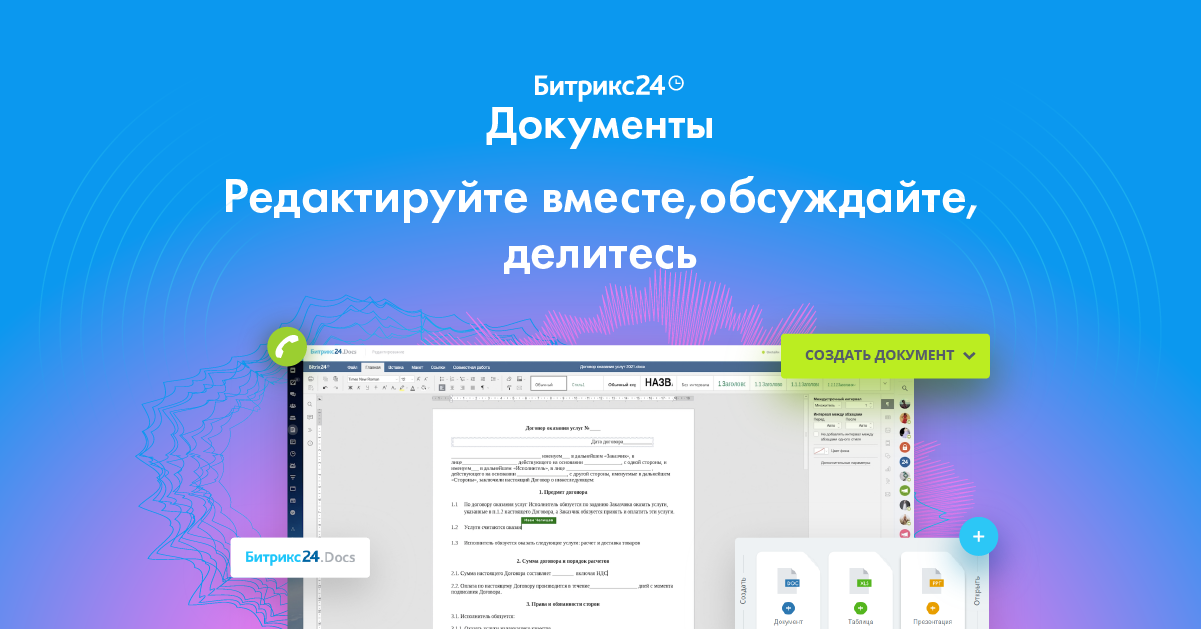
Task: Apply bulleted list formatting
Action: click(442, 379)
